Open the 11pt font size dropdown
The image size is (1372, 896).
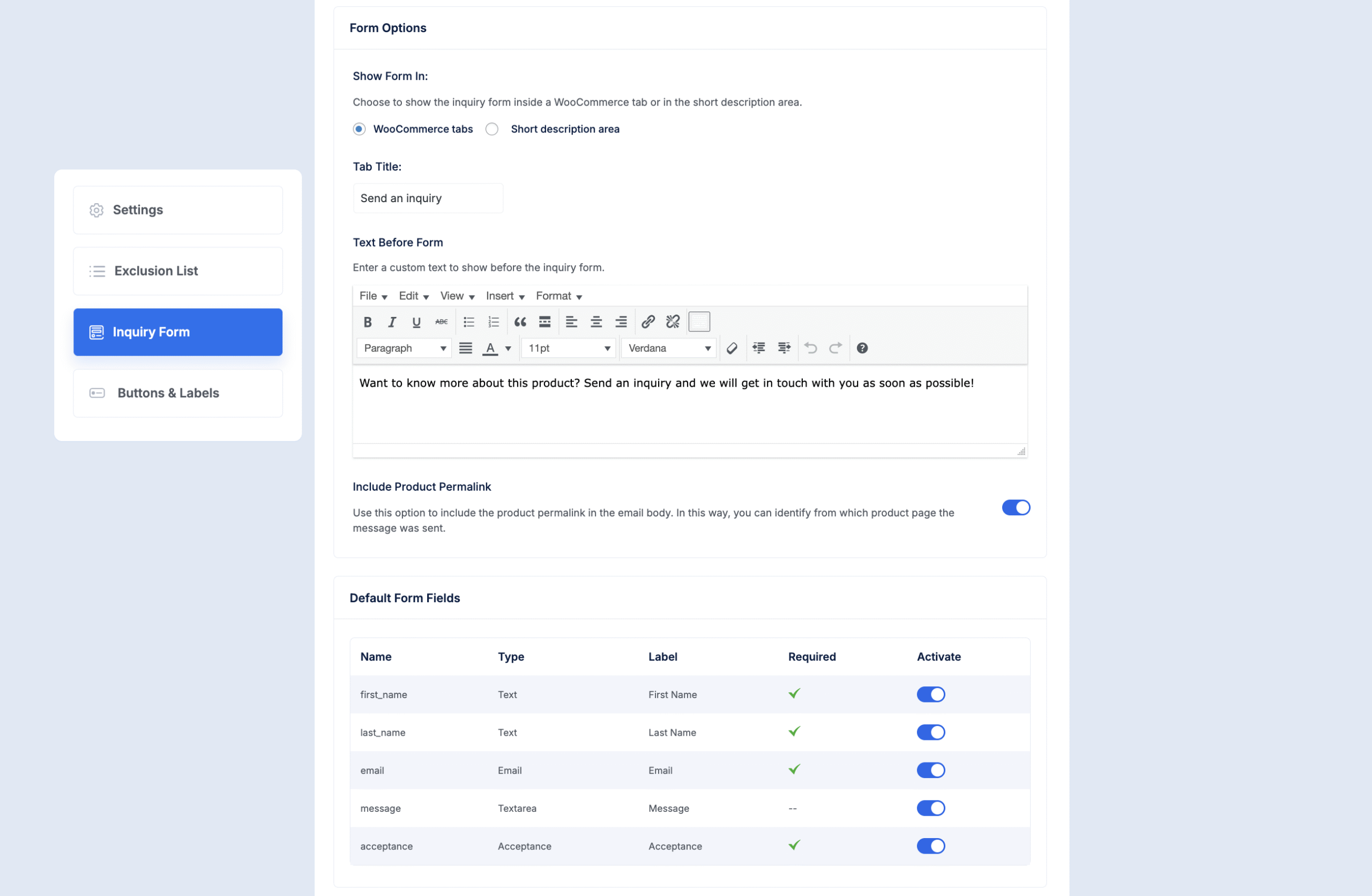coord(569,348)
